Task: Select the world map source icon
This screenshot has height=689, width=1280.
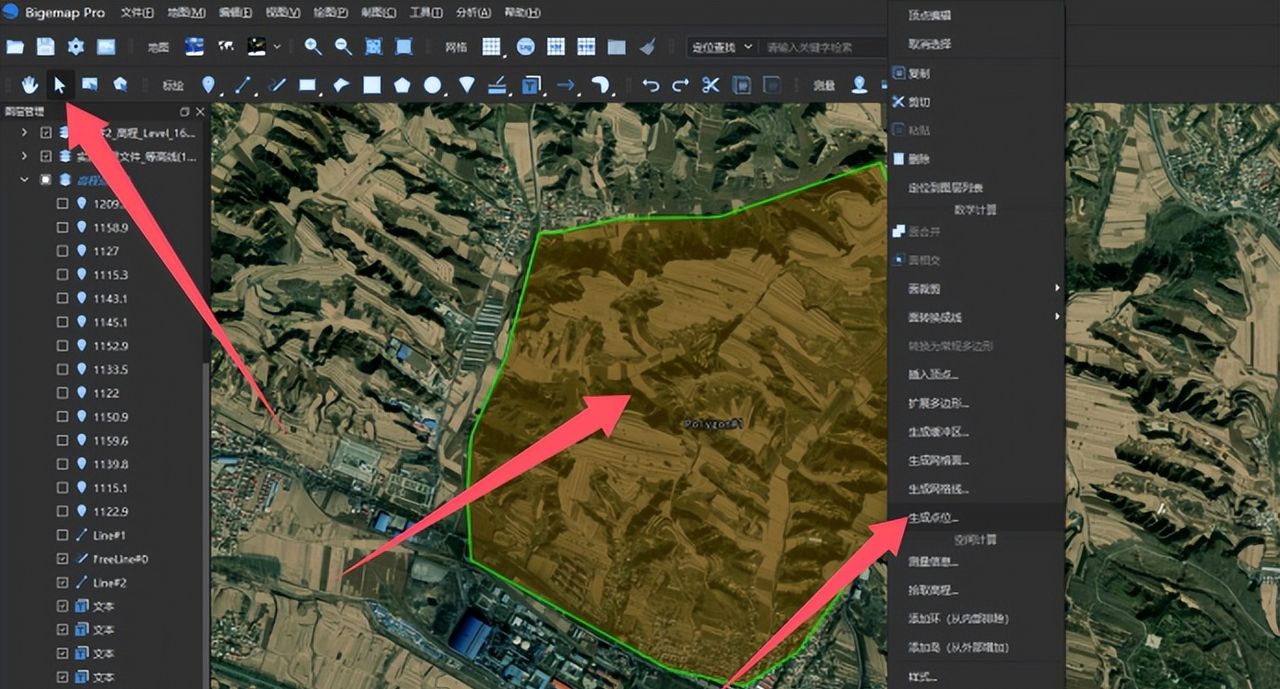Action: (226, 46)
